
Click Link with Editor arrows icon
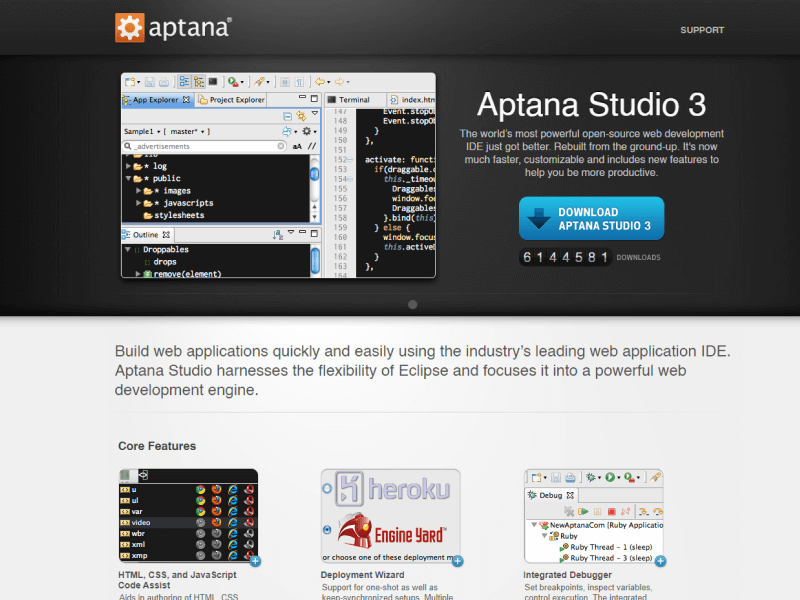302,116
